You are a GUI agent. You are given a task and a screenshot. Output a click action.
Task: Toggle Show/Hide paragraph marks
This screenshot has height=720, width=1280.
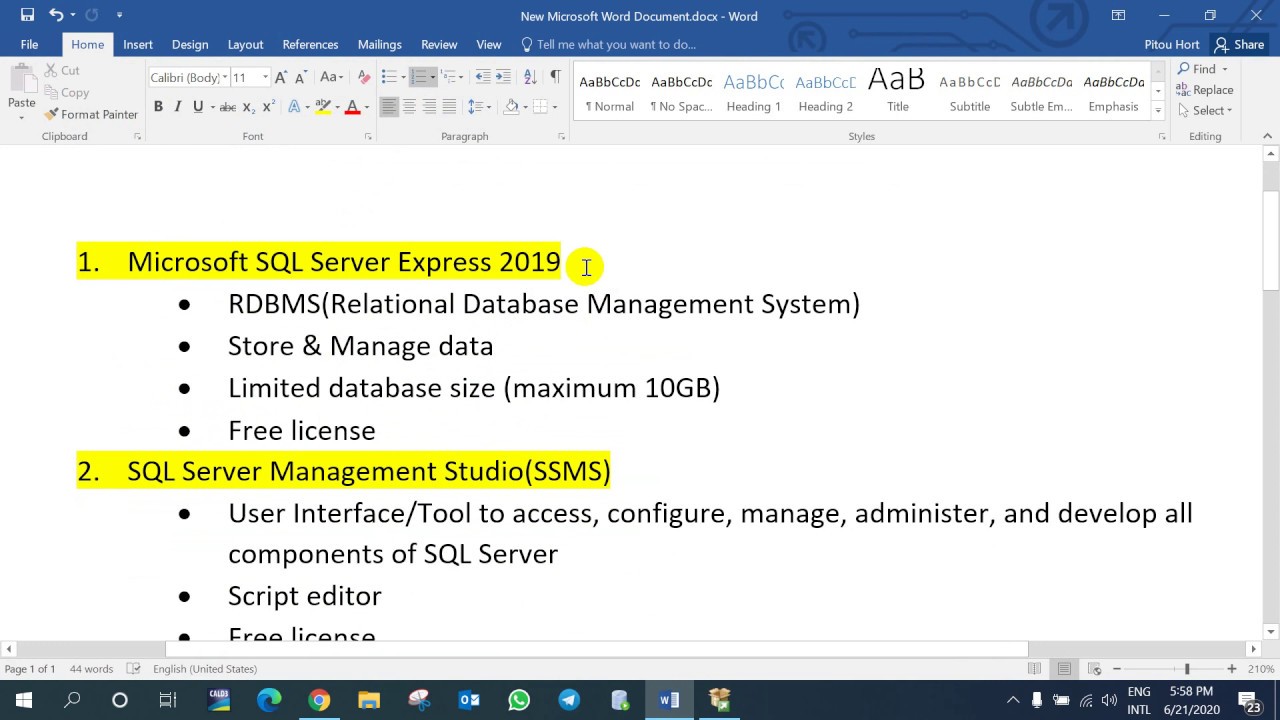coord(555,78)
